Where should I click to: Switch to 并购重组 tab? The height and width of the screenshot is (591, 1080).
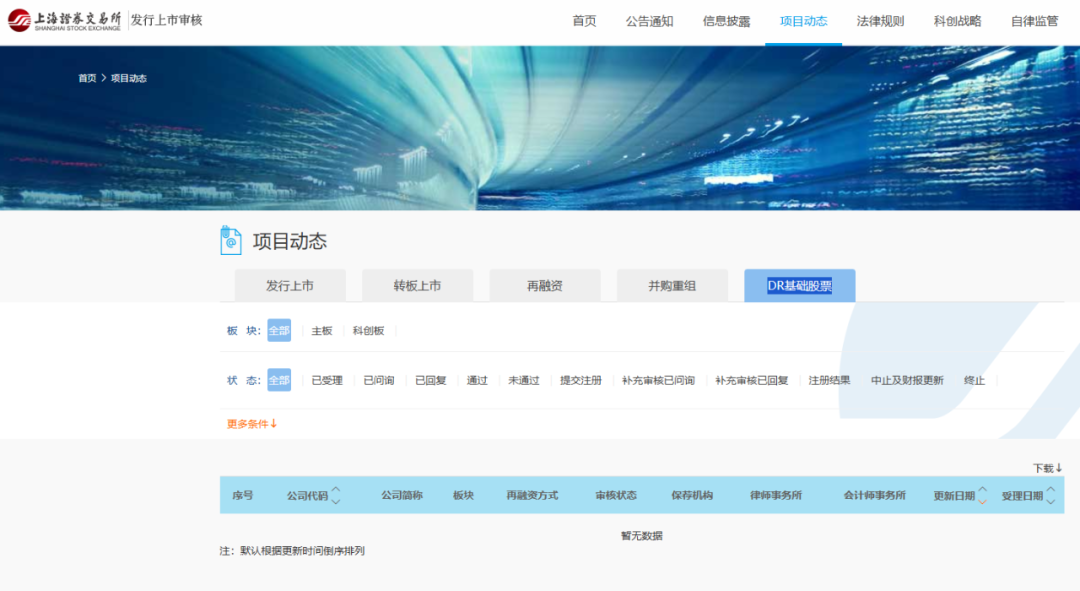672,285
